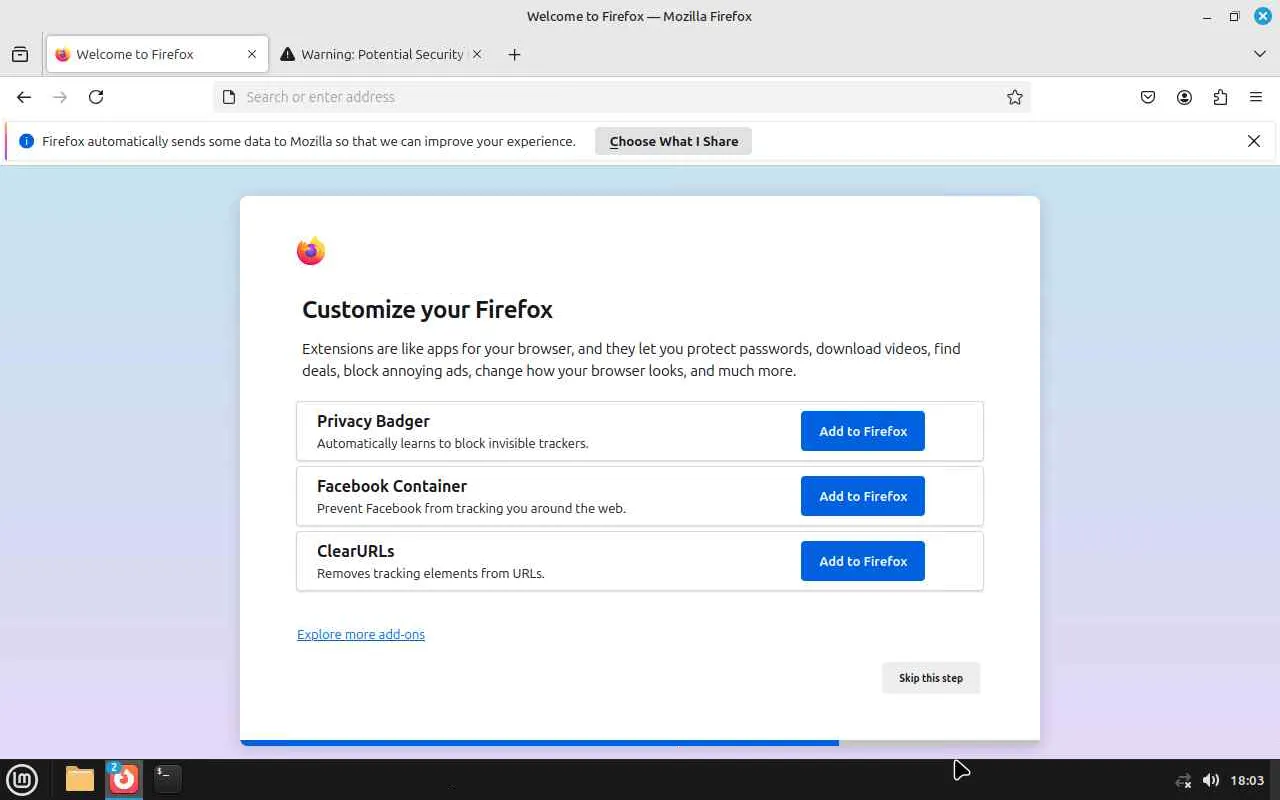Open the Firefox account icon

click(x=1184, y=97)
